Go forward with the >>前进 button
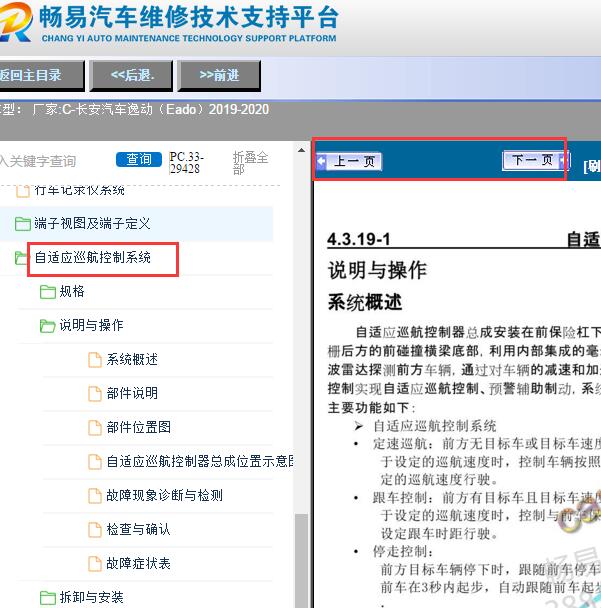 point(219,76)
